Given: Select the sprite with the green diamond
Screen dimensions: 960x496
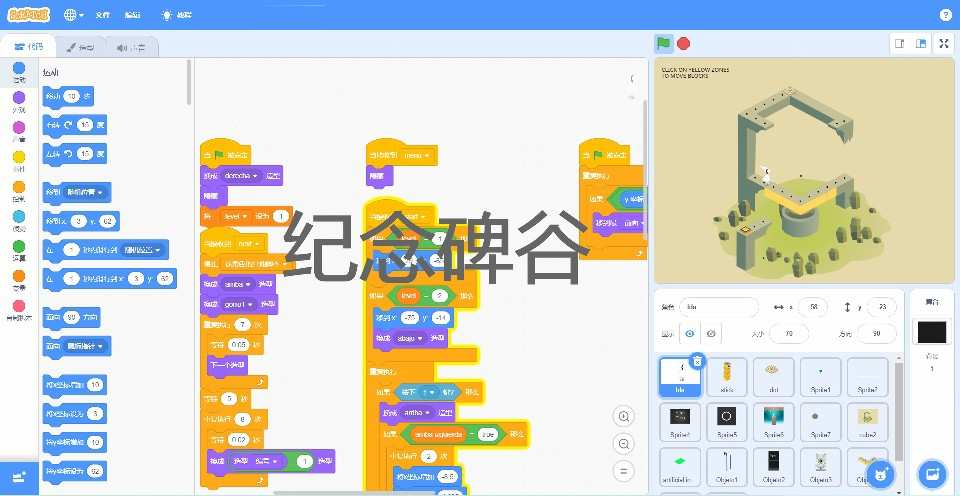Looking at the screenshot, I should (680, 467).
